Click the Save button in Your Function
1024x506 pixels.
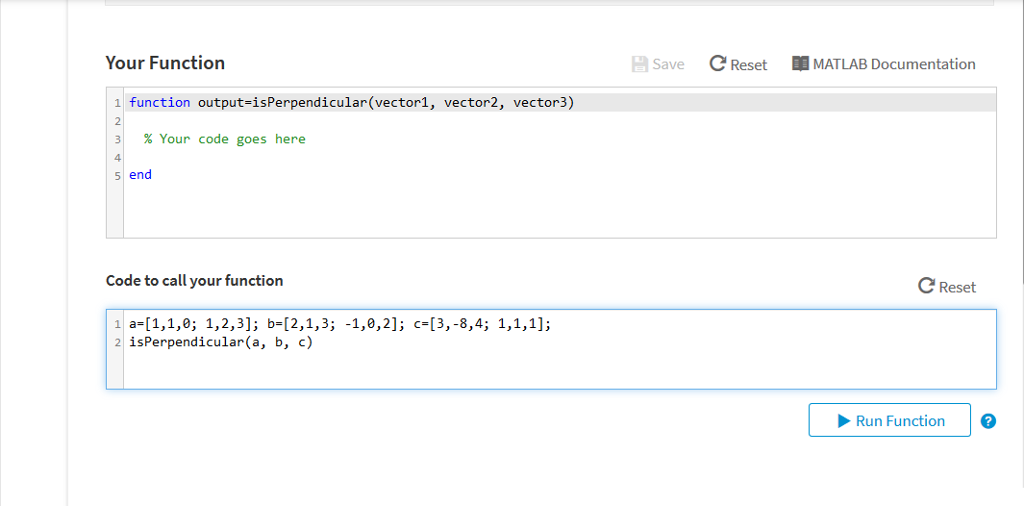click(x=658, y=64)
